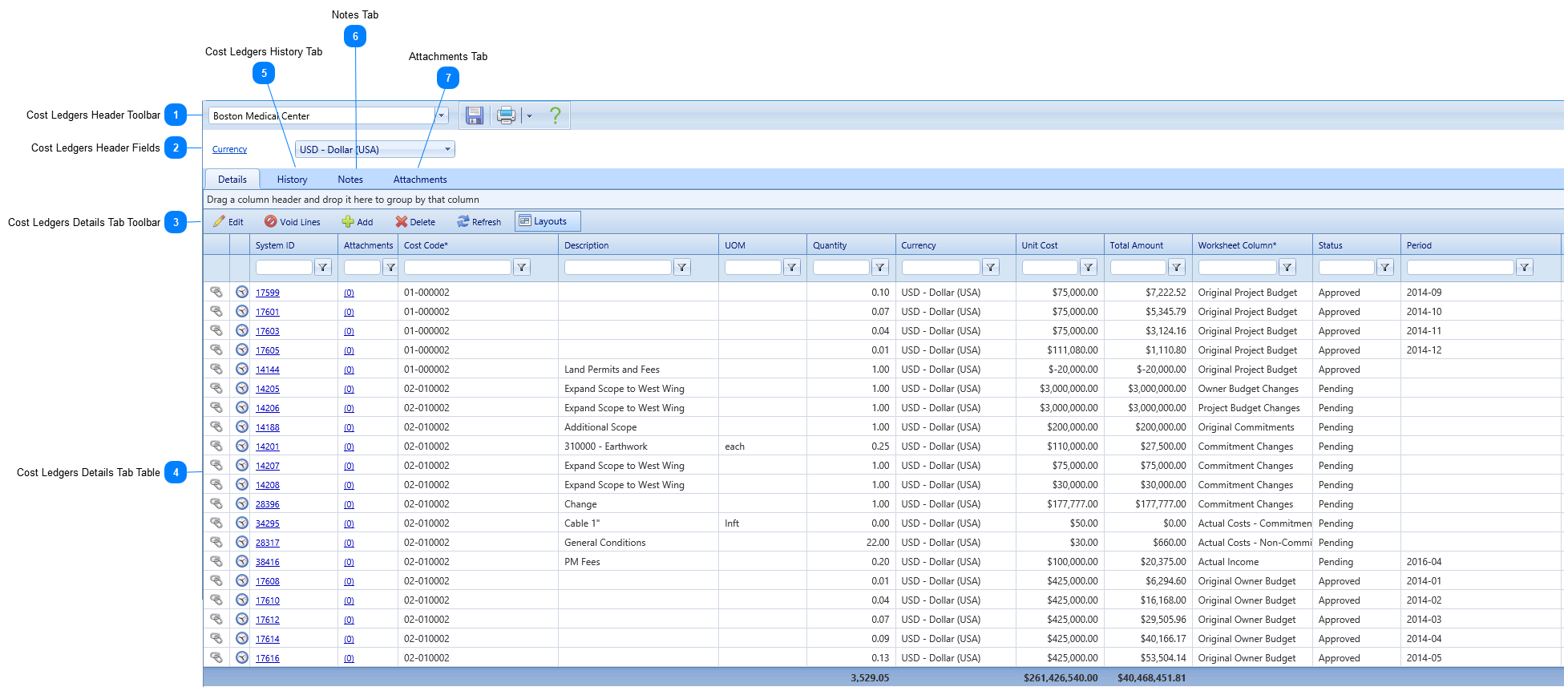
Task: Open record link 28396
Action: point(267,504)
